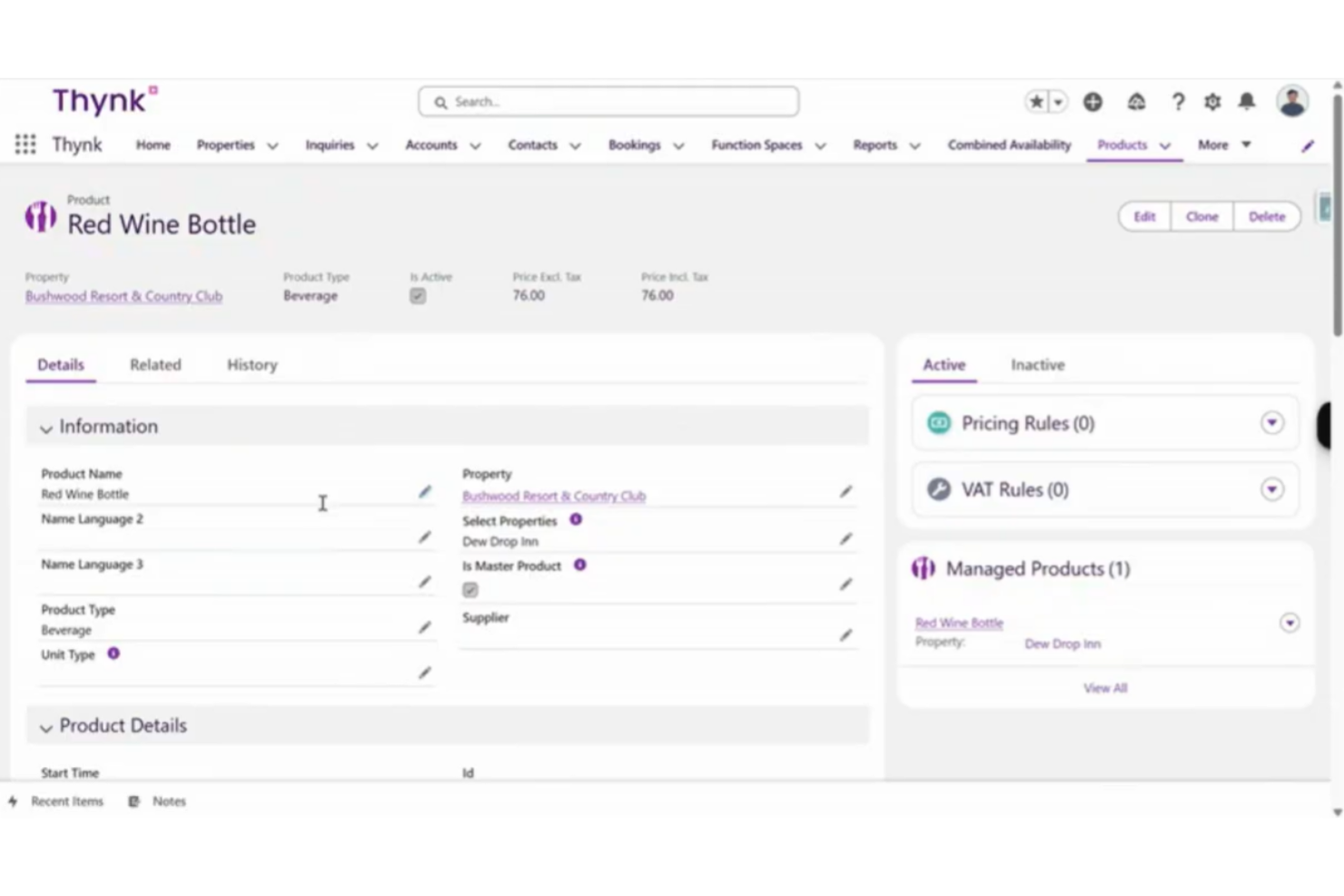Switch to the Details tab
Image resolution: width=1344 pixels, height=896 pixels.
pos(61,365)
